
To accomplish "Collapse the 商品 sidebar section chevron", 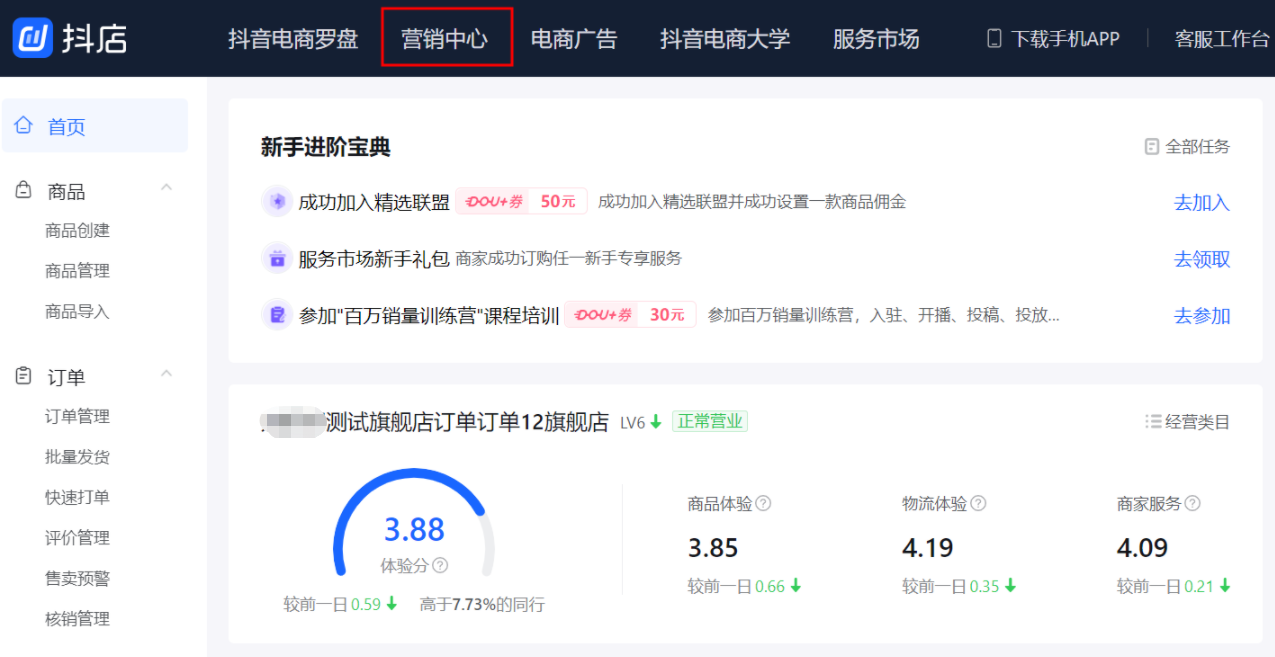I will (167, 187).
